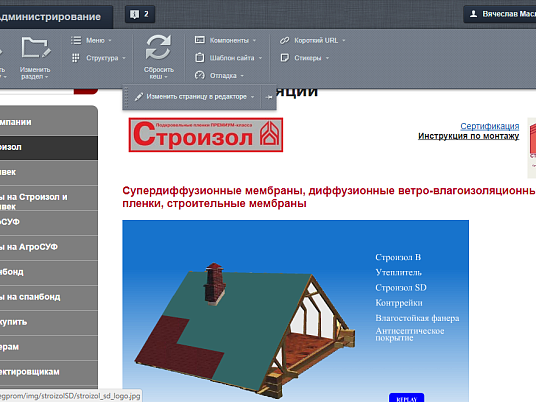536x402 pixels.
Task: Select the компании sidebar menu item
Action: coord(49,122)
